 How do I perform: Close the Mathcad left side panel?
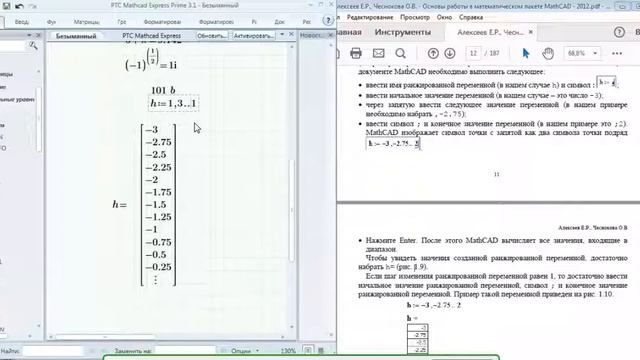pos(38,35)
